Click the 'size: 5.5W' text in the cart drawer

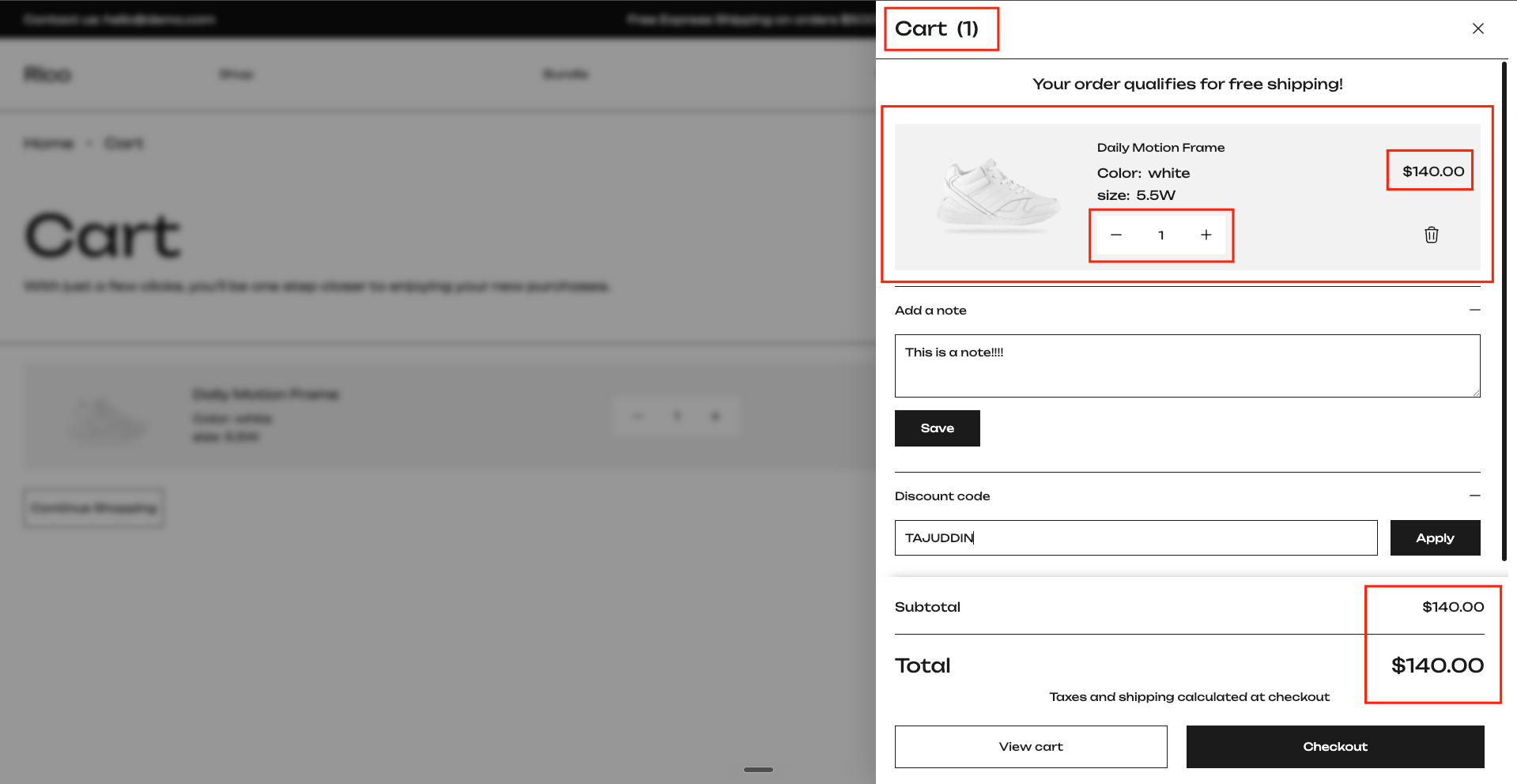pos(1136,195)
